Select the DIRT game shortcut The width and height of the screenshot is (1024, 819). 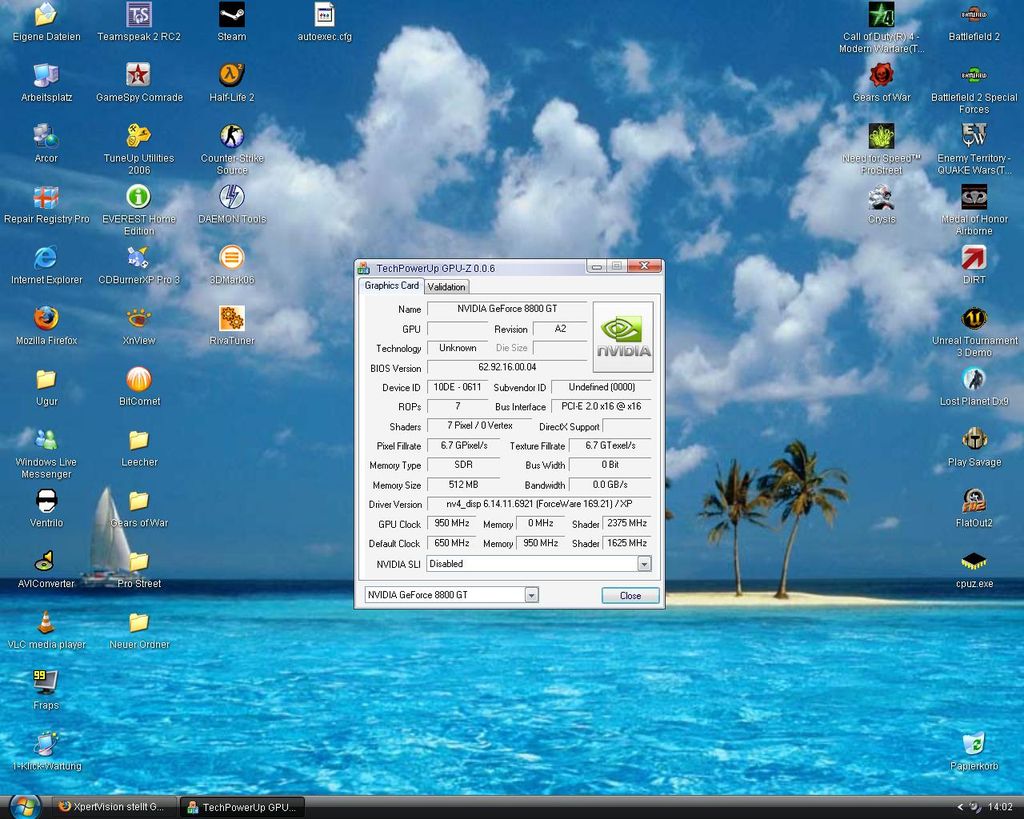[974, 257]
